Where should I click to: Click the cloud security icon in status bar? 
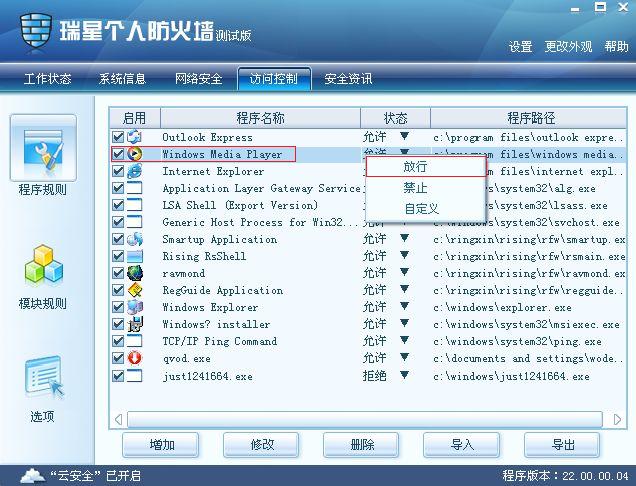point(32,475)
